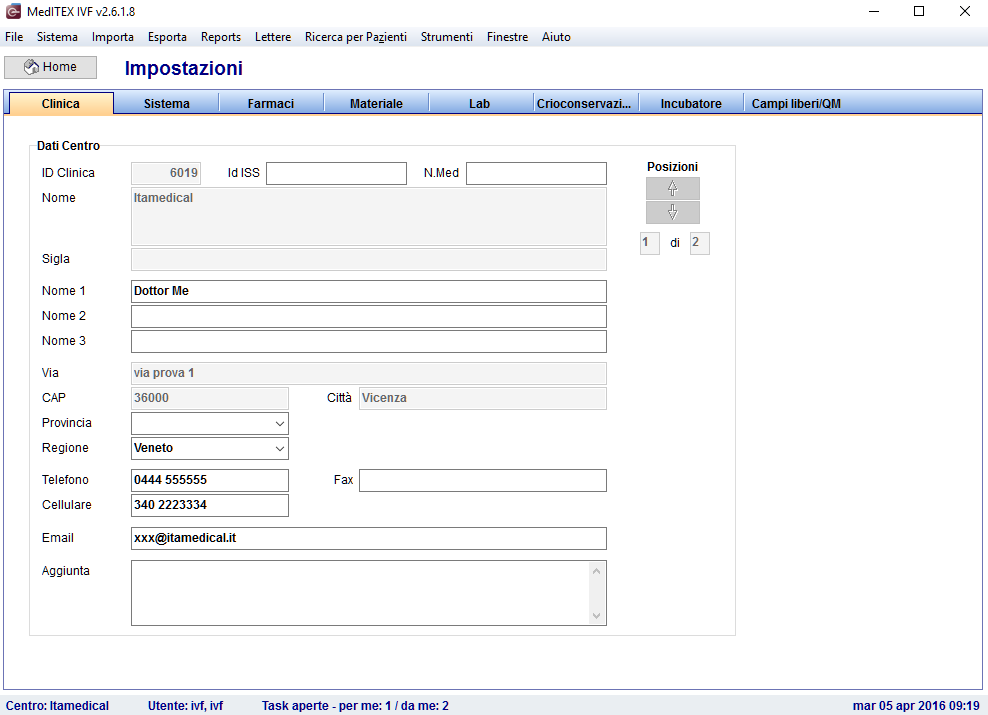
Task: Switch to the Materiale tab
Action: pyautogui.click(x=376, y=103)
